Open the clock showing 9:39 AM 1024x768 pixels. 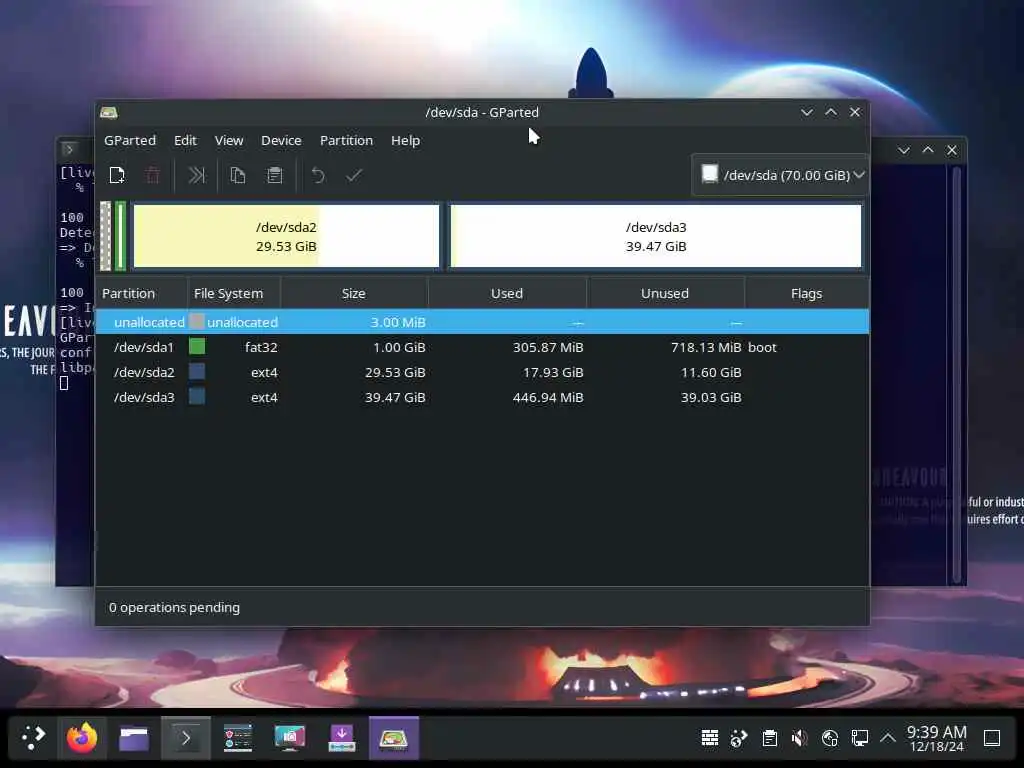[936, 738]
